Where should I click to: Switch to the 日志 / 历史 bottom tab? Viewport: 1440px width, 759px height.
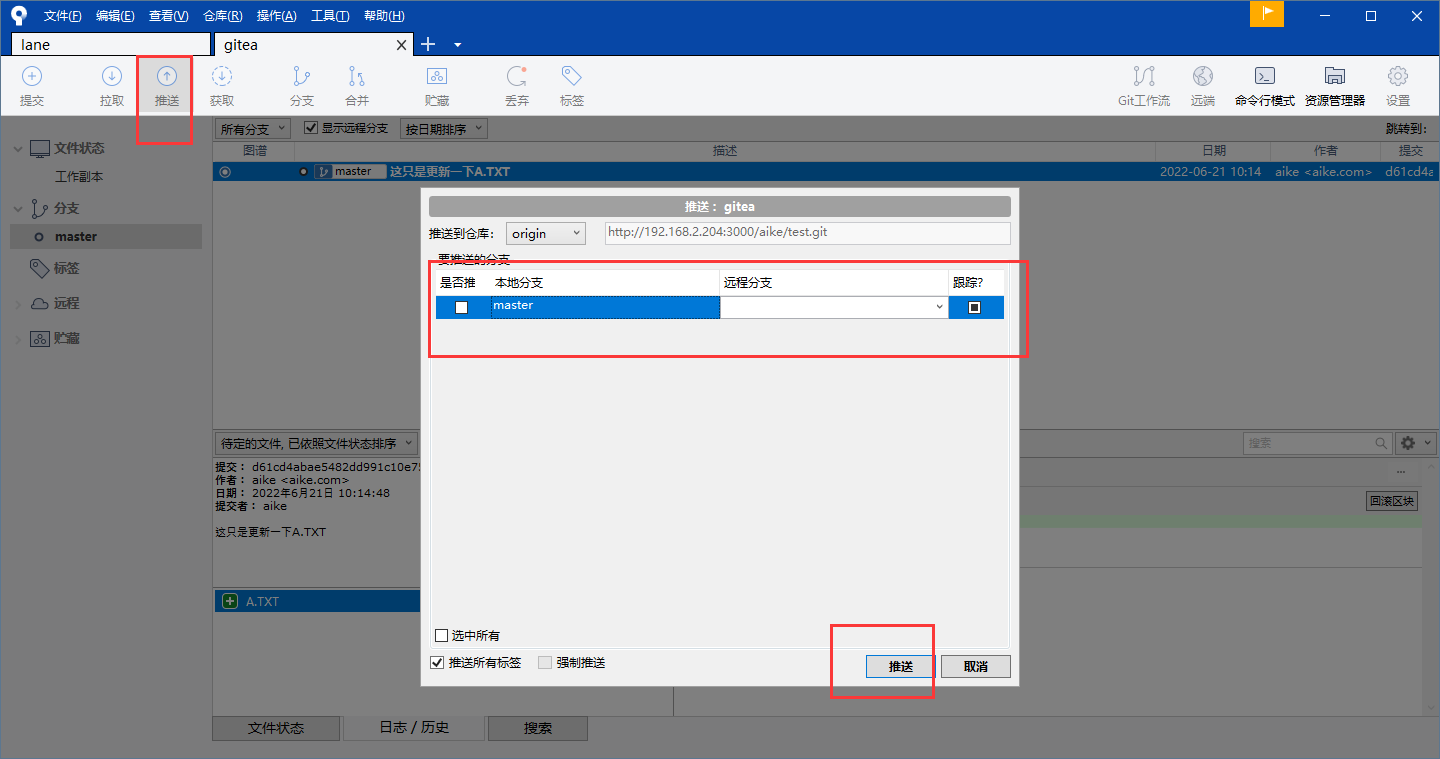[x=414, y=728]
